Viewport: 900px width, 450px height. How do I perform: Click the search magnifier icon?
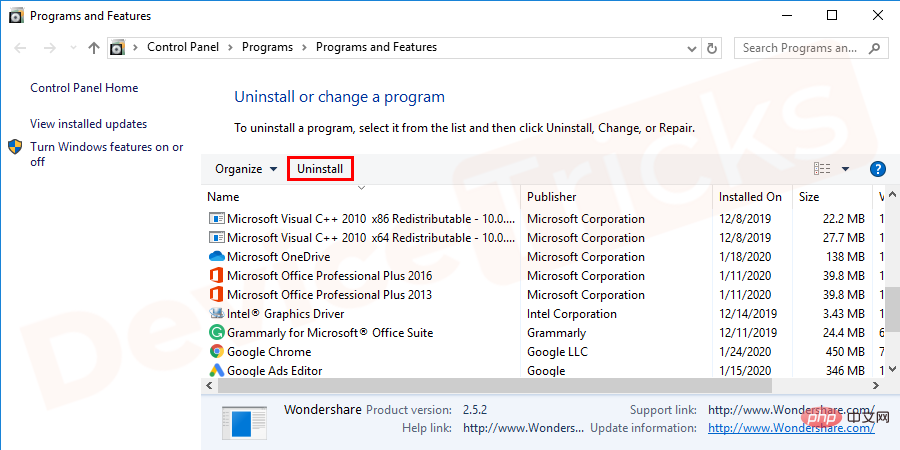coord(875,48)
